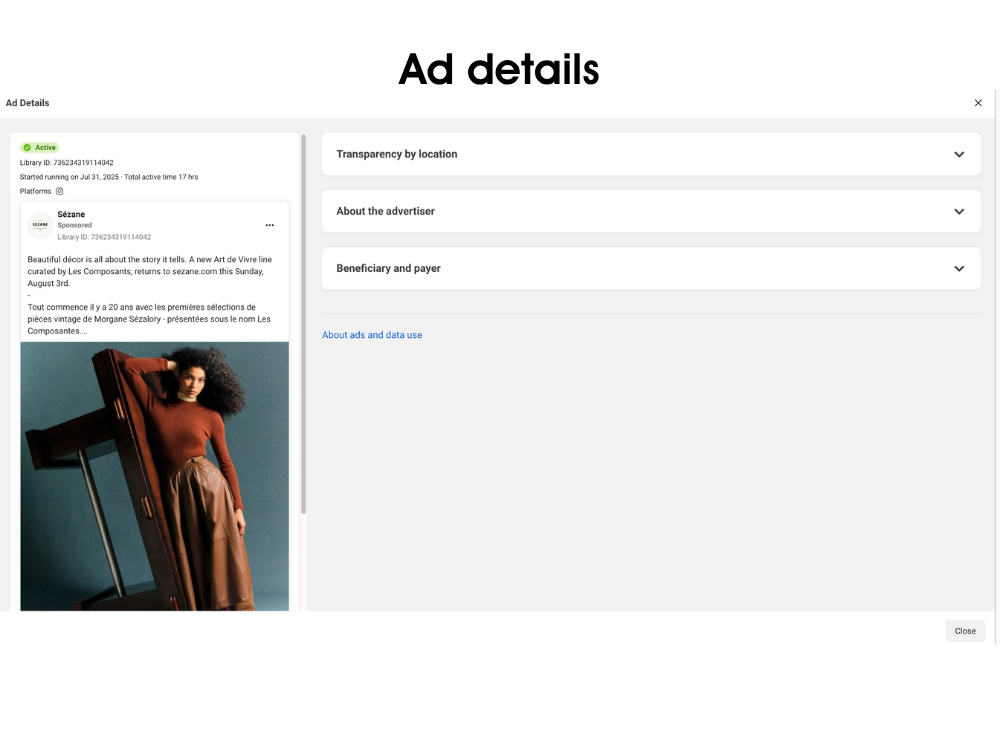This screenshot has width=1000, height=750.
Task: Open the three-dot menu on the Sézane ad
Action: 270,225
